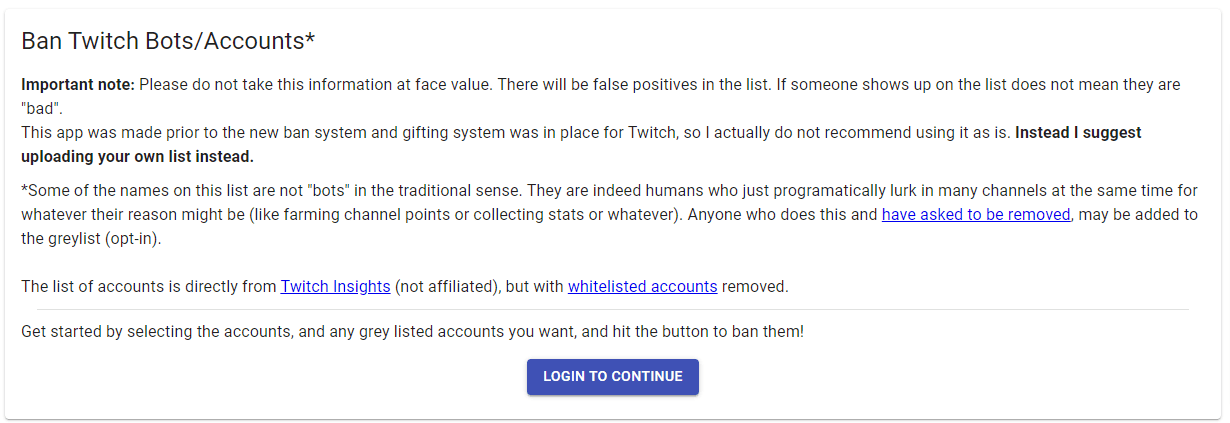The image size is (1230, 423).
Task: Open the whitelisted accounts link
Action: (642, 287)
